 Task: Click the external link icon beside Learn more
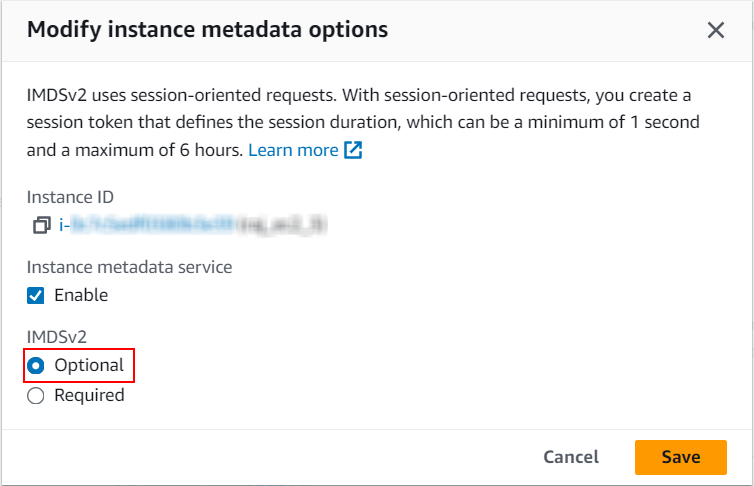point(353,150)
